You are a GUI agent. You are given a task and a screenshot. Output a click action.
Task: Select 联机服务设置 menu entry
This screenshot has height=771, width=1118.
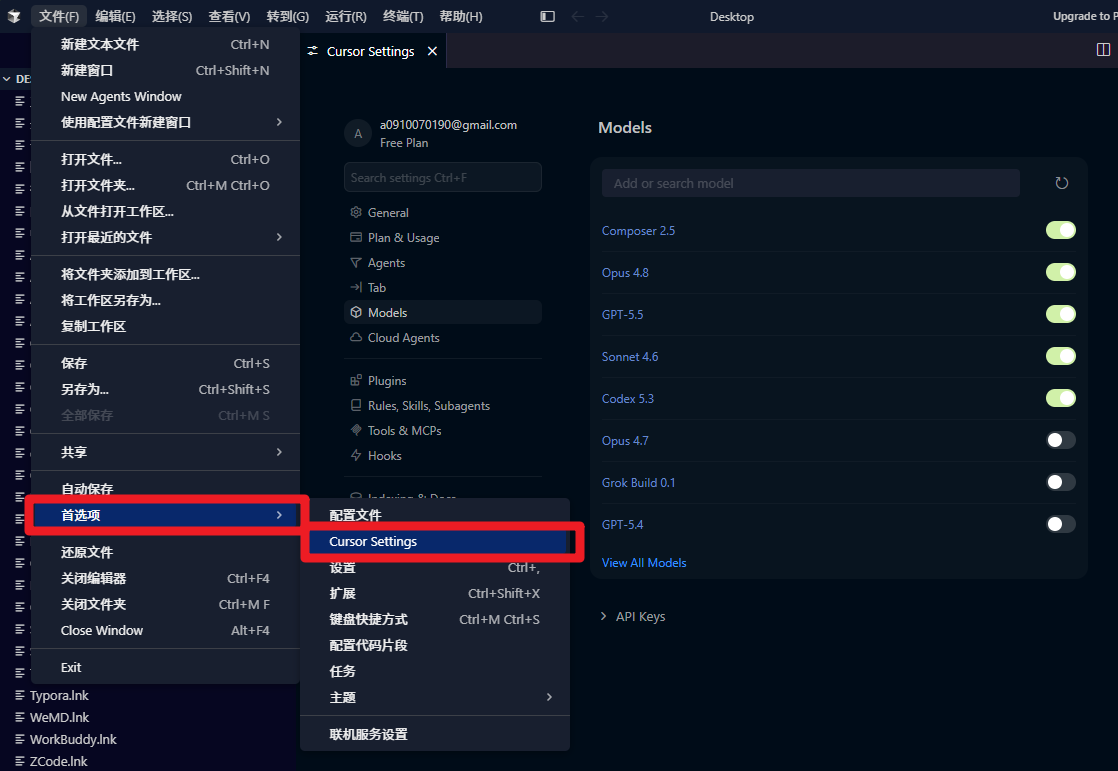[434, 734]
